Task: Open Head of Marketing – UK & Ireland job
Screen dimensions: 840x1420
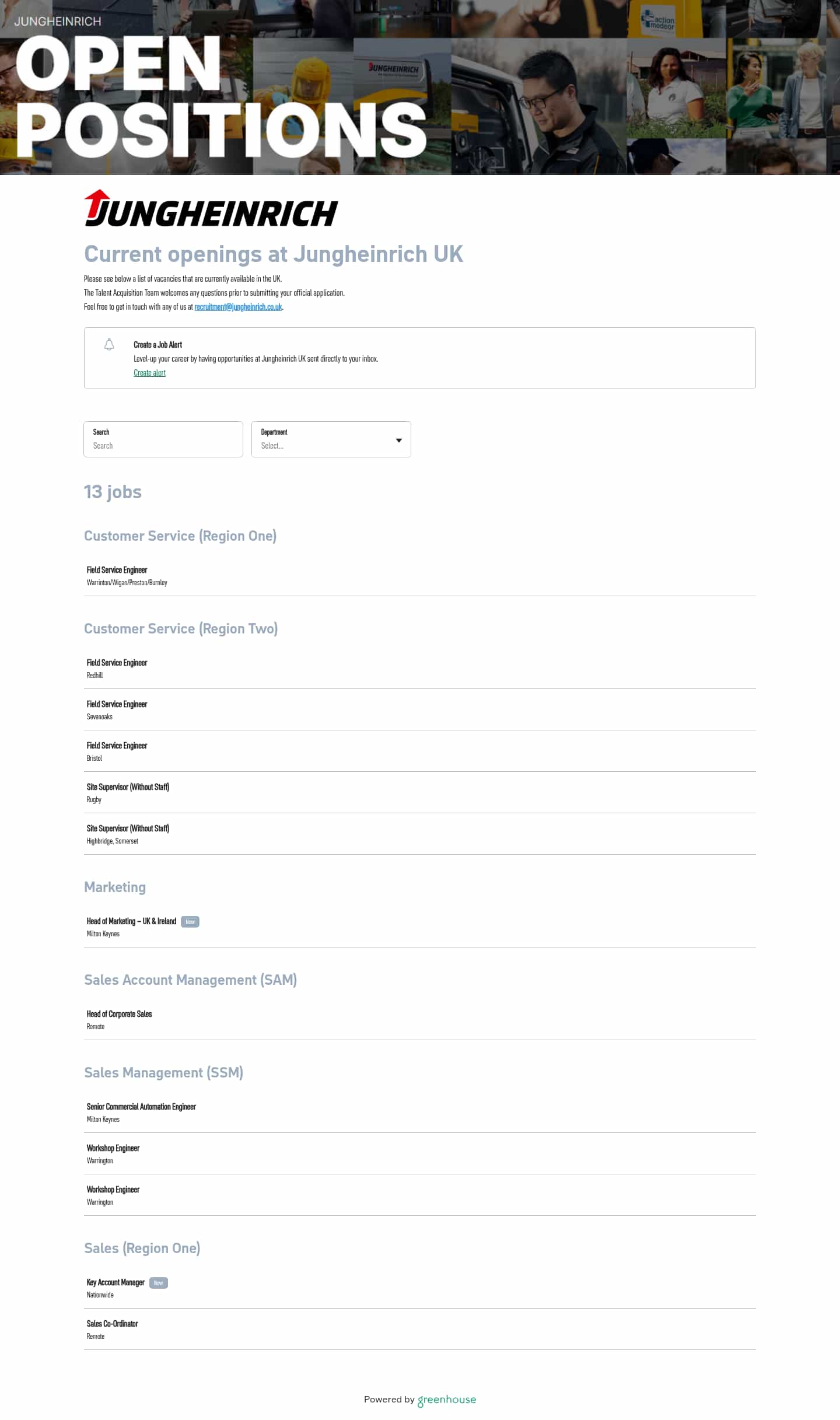Action: coord(131,921)
